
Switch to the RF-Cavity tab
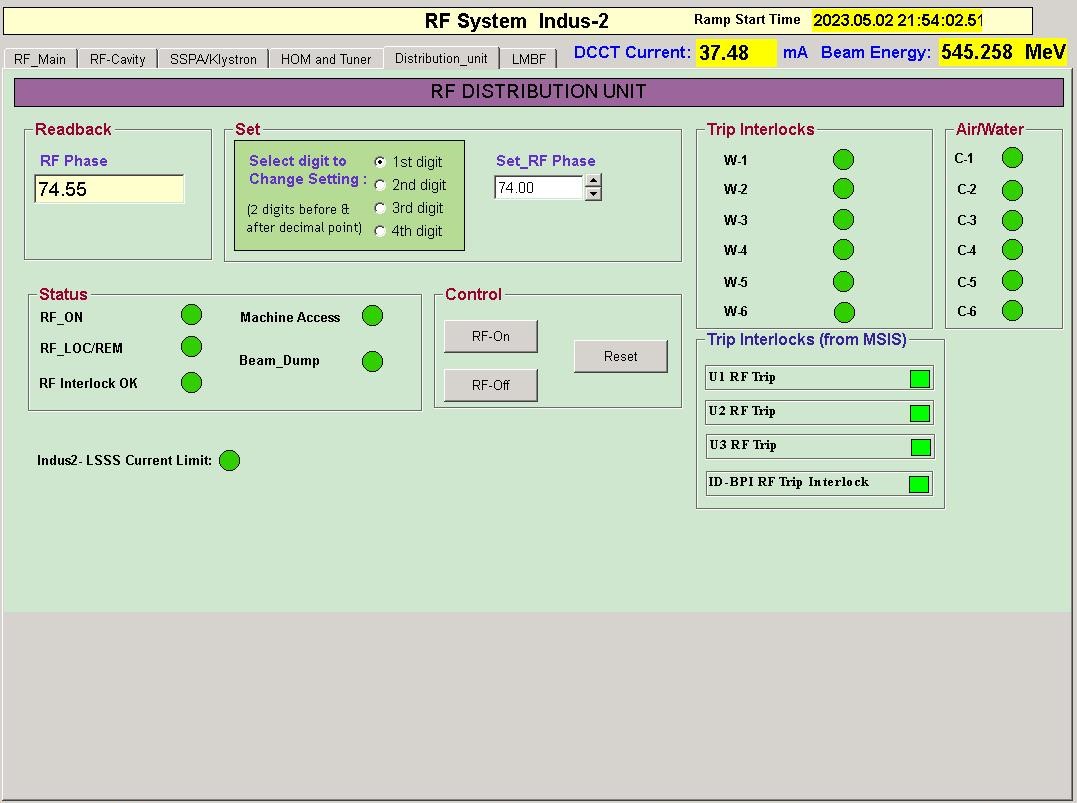[x=117, y=59]
